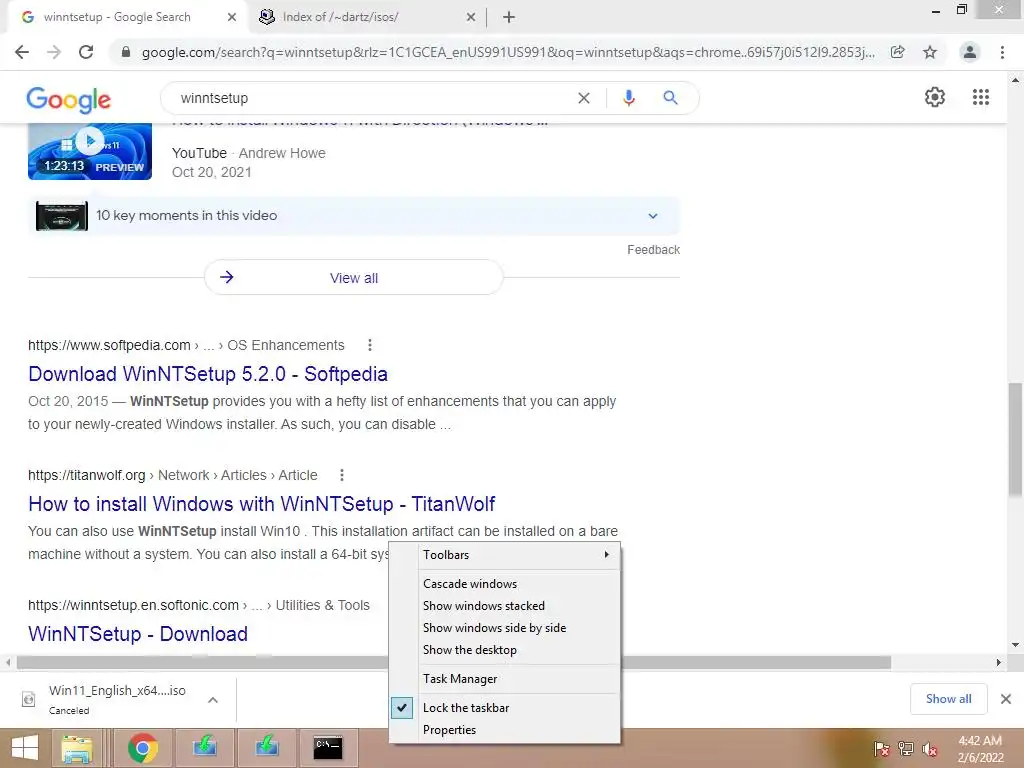The height and width of the screenshot is (768, 1024).
Task: Click scroll up arrow on vertical scrollbar
Action: [1015, 80]
